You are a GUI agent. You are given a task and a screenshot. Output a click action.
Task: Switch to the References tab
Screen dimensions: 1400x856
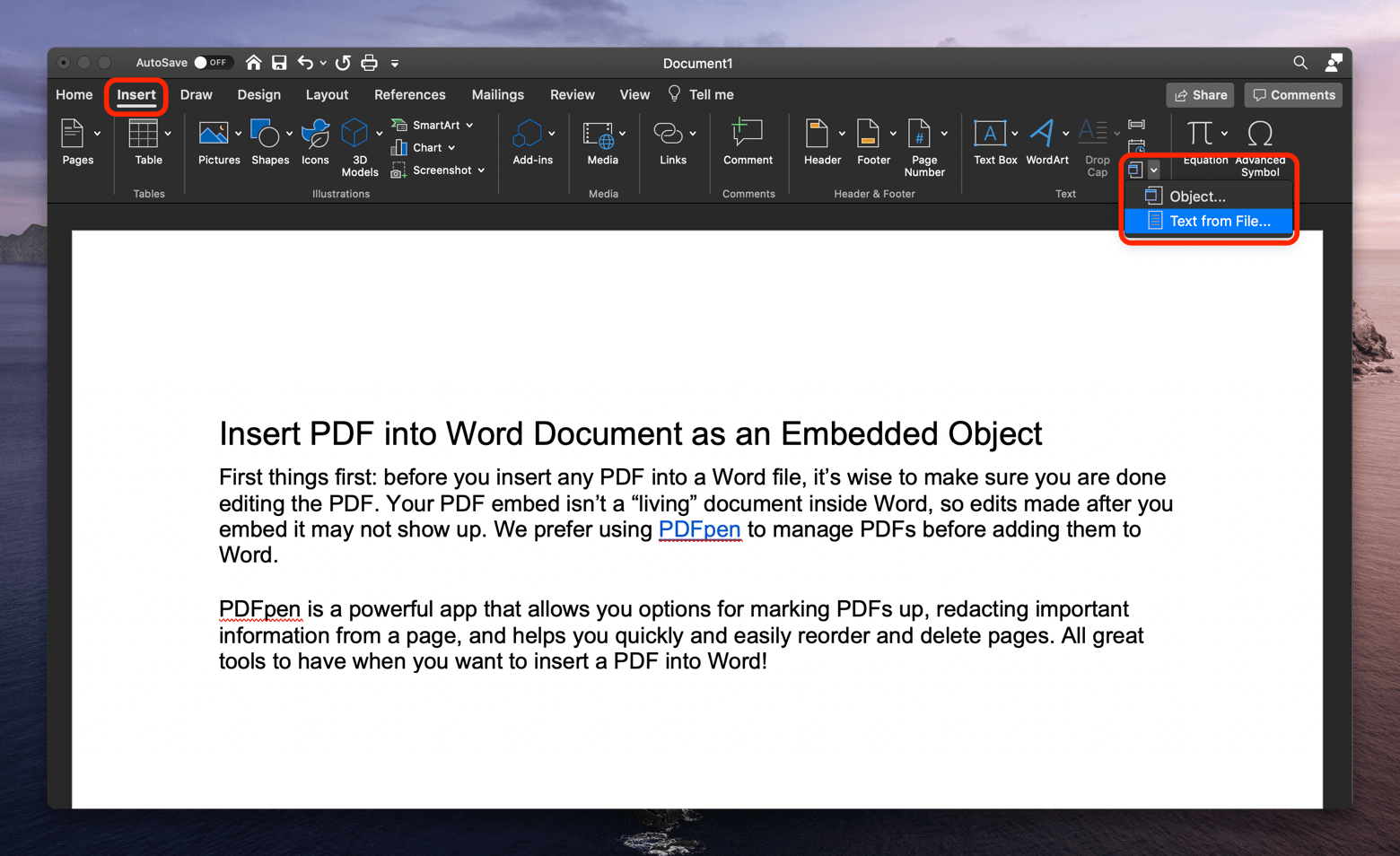click(x=409, y=94)
